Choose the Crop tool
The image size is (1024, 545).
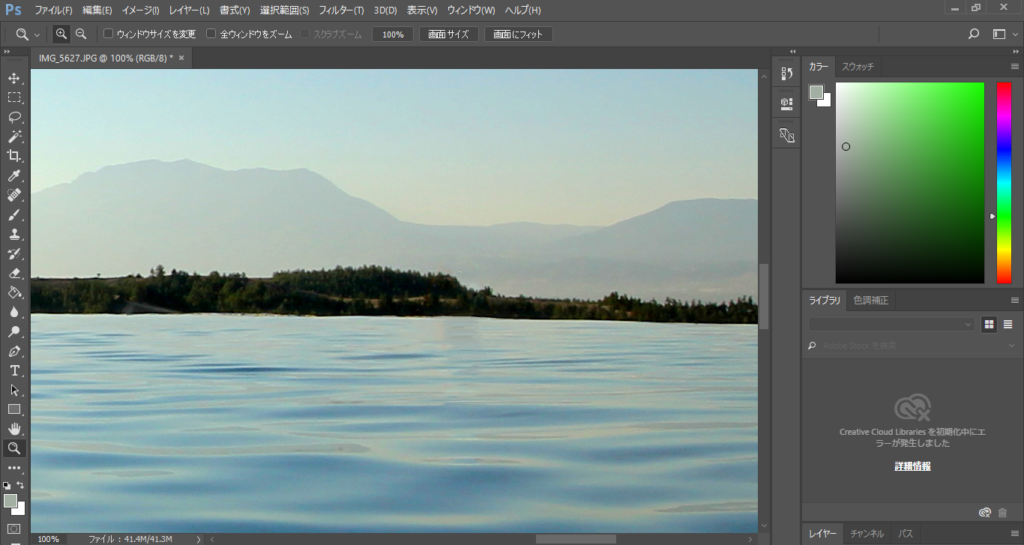pyautogui.click(x=14, y=156)
